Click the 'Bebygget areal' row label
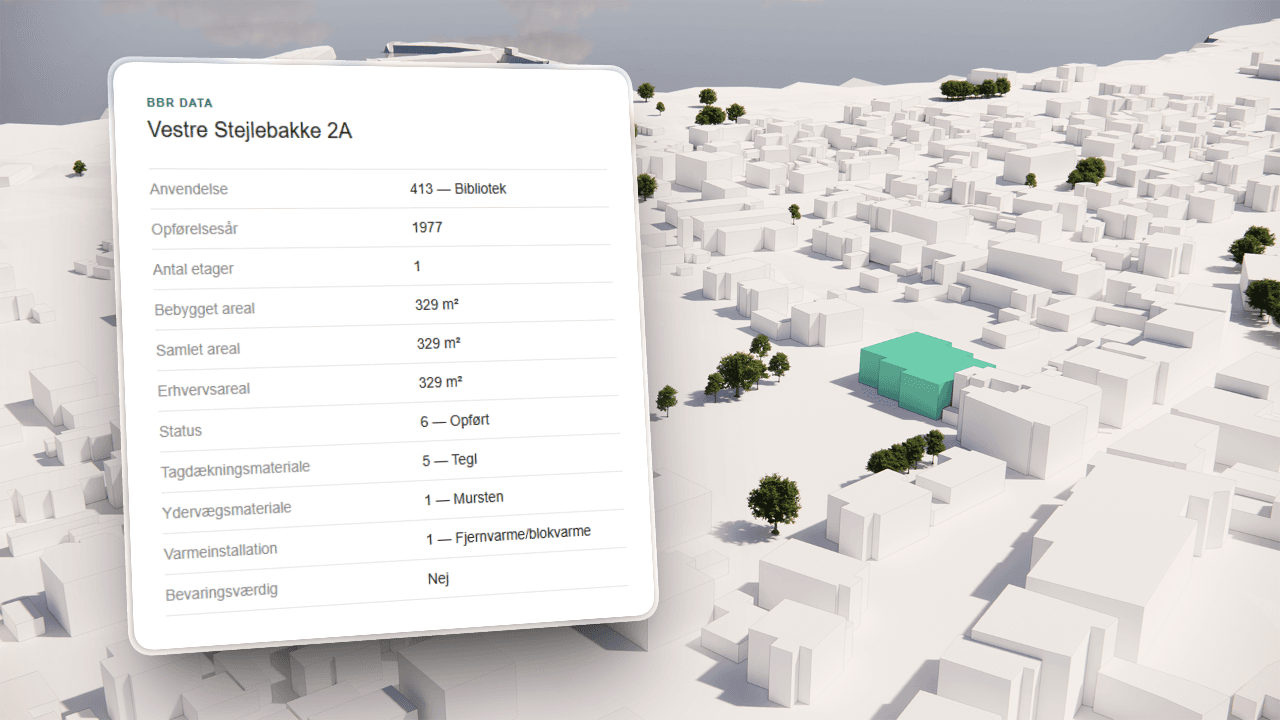Viewport: 1280px width, 720px height. tap(205, 309)
